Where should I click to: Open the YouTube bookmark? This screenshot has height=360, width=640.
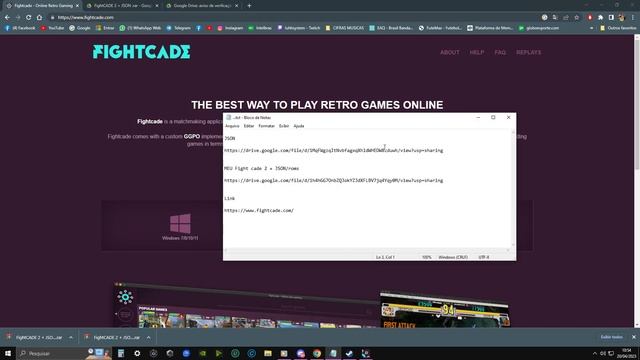coord(53,28)
